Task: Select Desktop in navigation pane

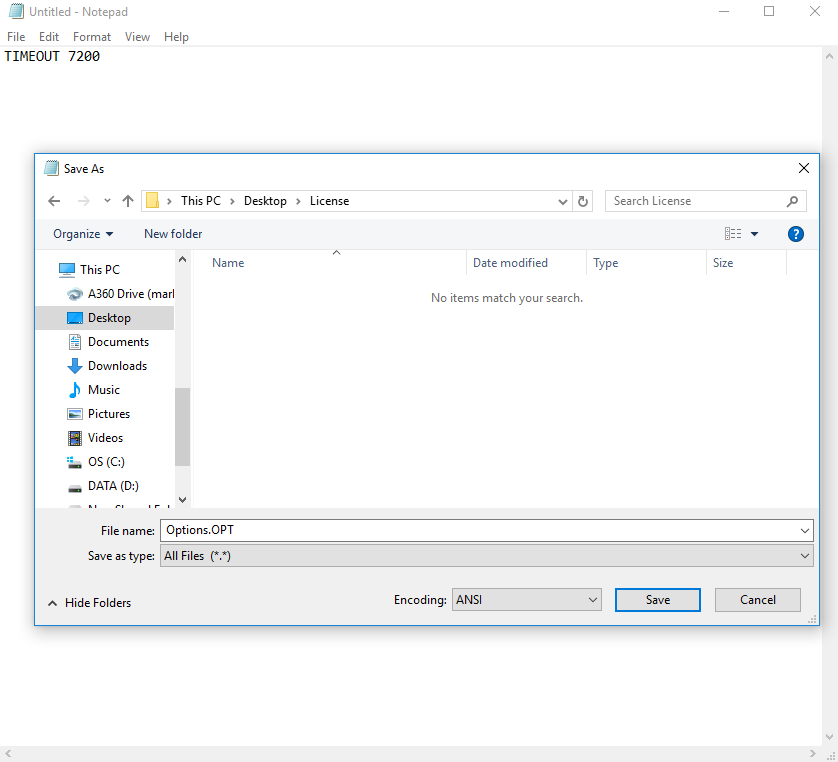Action: (109, 318)
